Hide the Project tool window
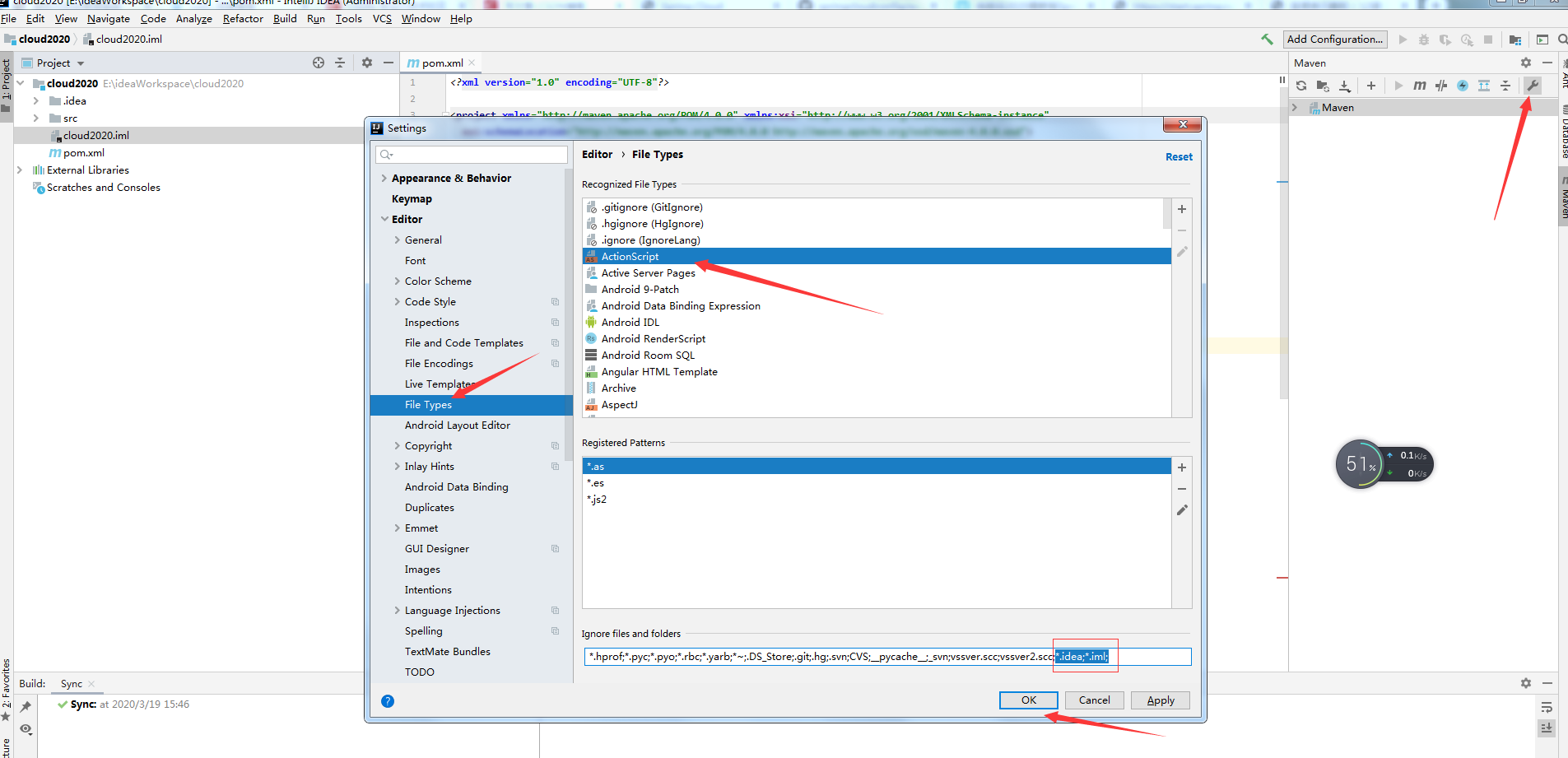 [389, 63]
